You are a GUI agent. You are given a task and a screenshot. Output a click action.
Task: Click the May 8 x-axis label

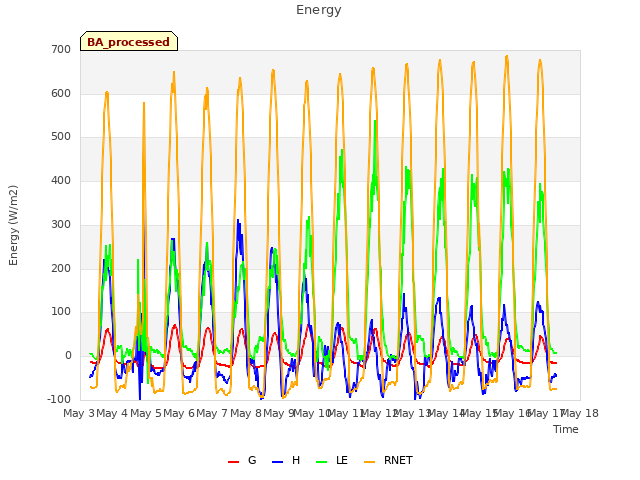tap(246, 413)
